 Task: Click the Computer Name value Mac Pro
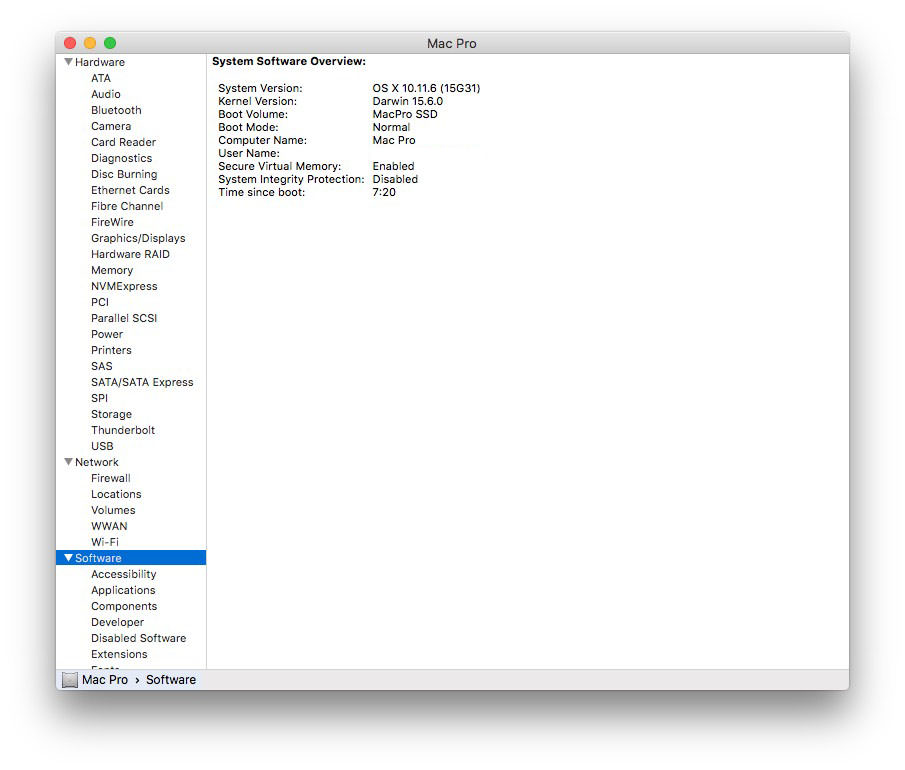(x=394, y=140)
